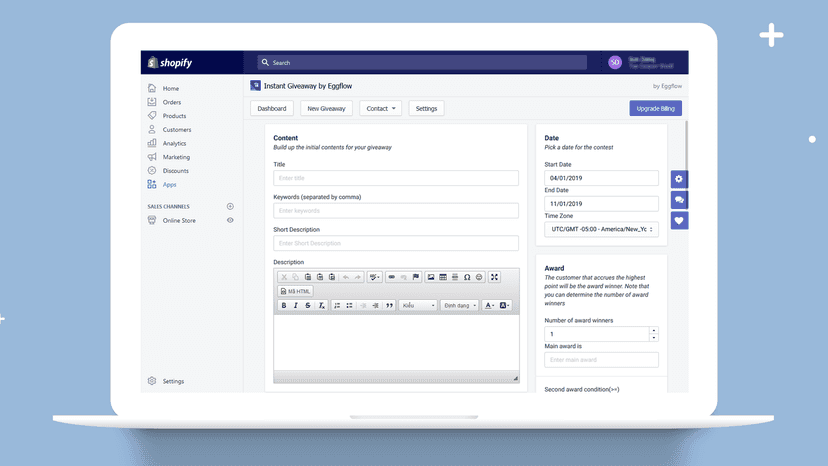Open Discounts in sidebar
This screenshot has height=466, width=828.
click(175, 171)
